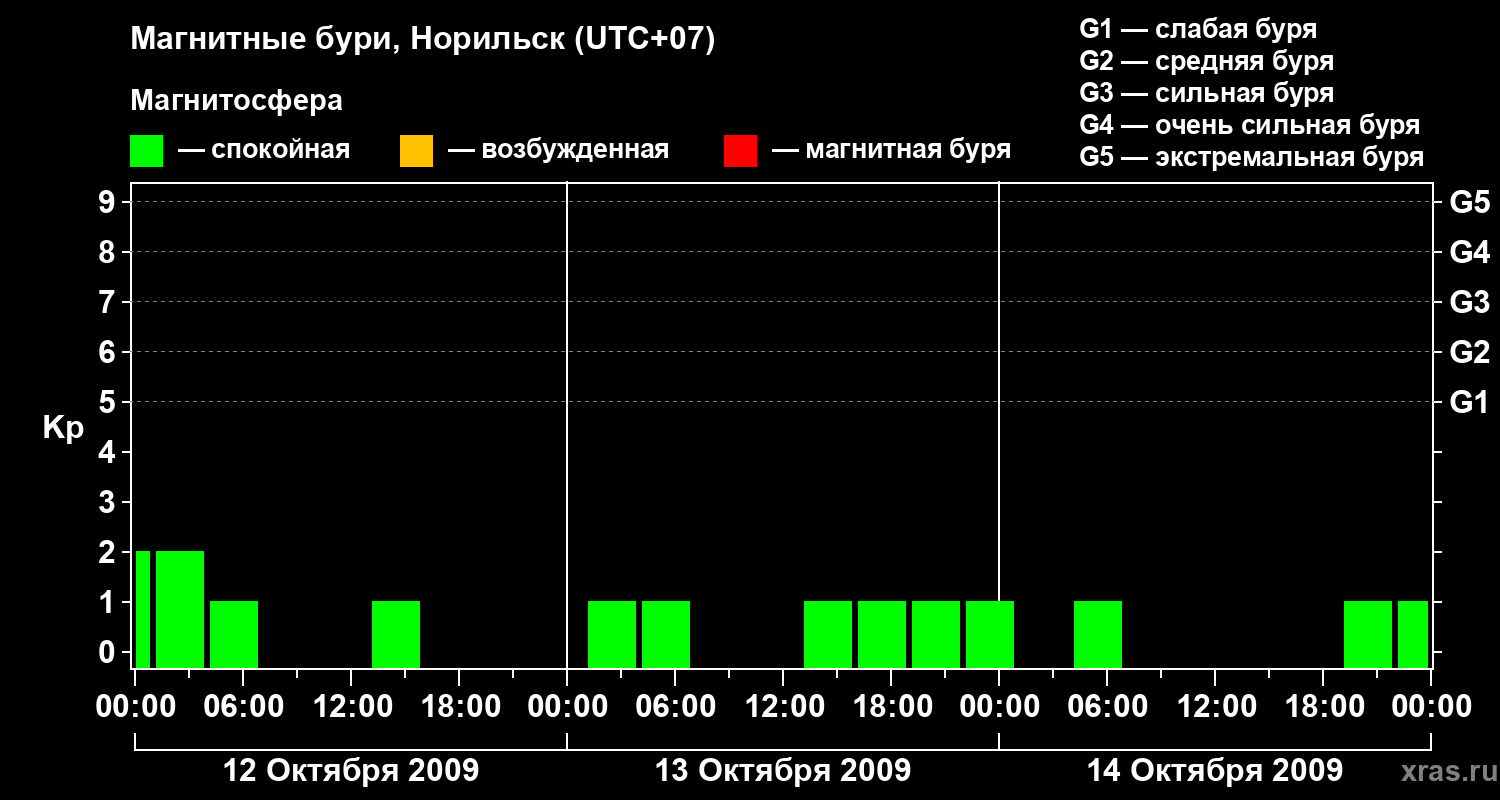This screenshot has width=1500, height=800.
Task: Click the Kp 1 bar ending at 18:00 on 13 October
Action: coord(882,634)
